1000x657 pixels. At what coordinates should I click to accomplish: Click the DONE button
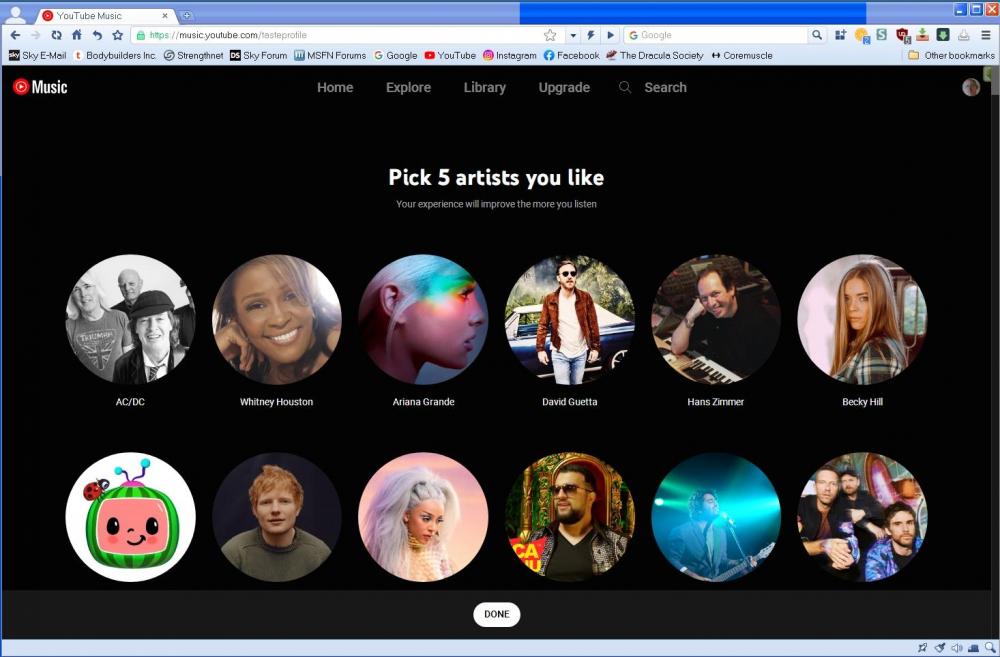click(x=496, y=614)
